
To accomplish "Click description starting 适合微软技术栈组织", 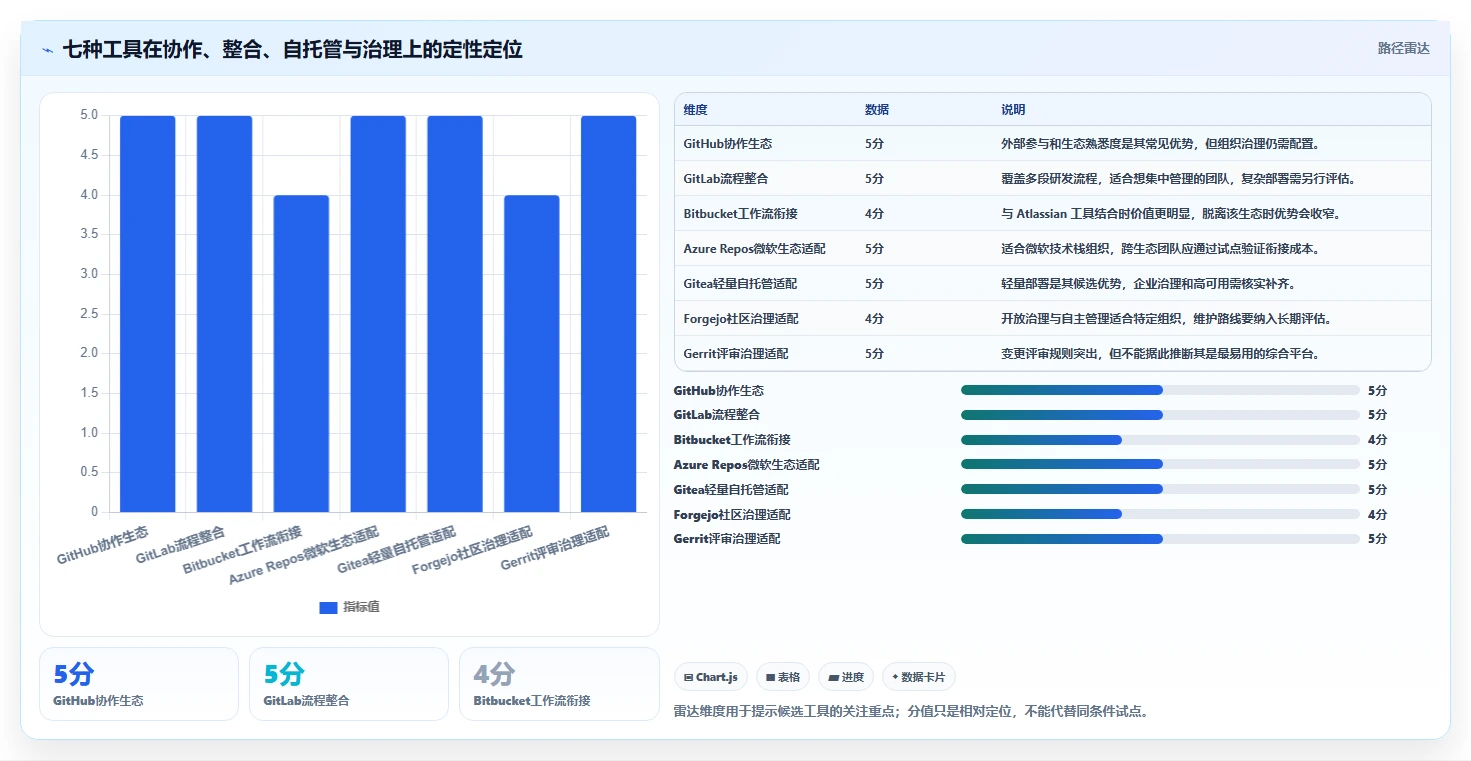I will coord(1164,249).
